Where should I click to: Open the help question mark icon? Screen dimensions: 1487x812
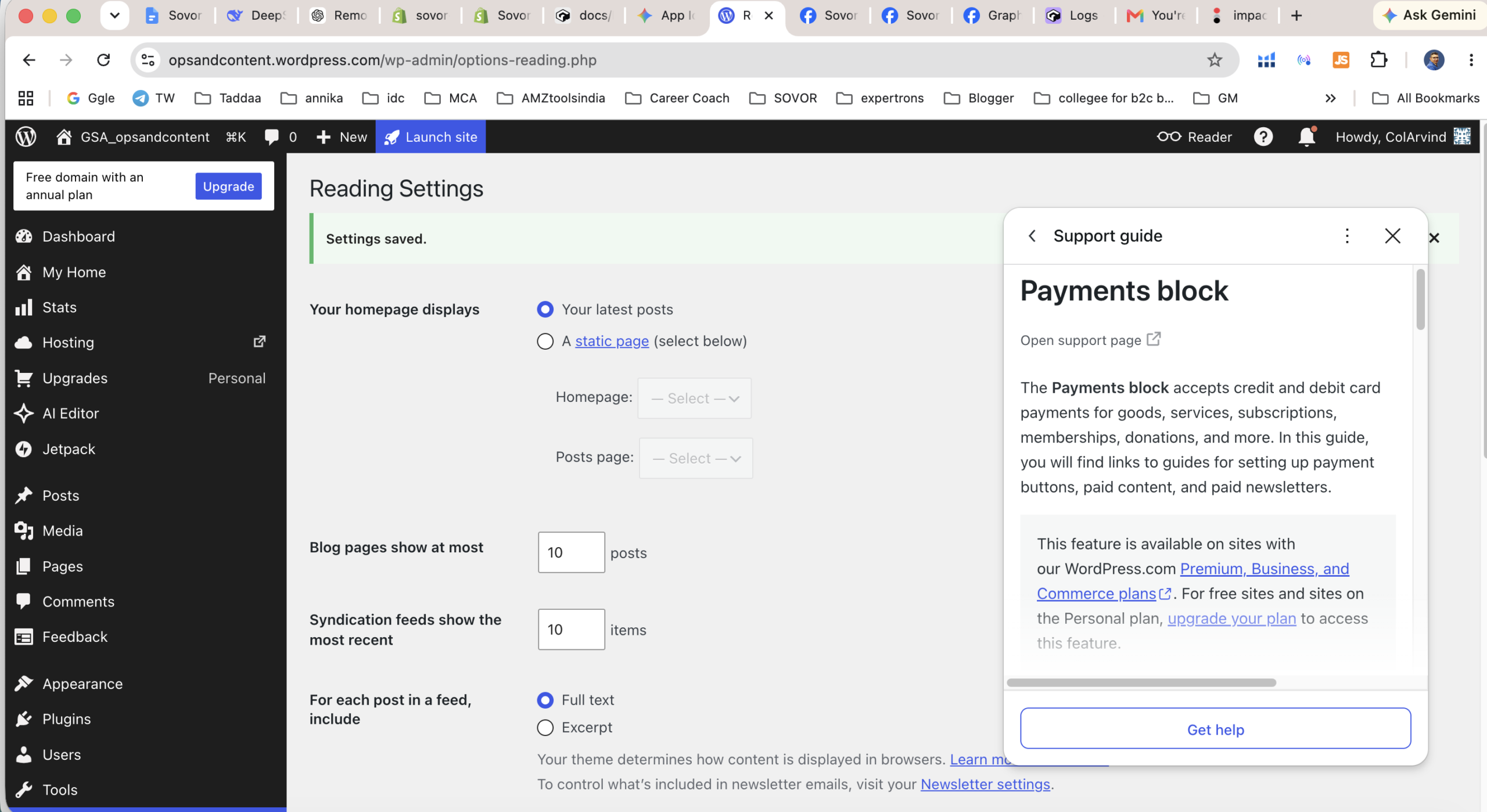[1263, 137]
